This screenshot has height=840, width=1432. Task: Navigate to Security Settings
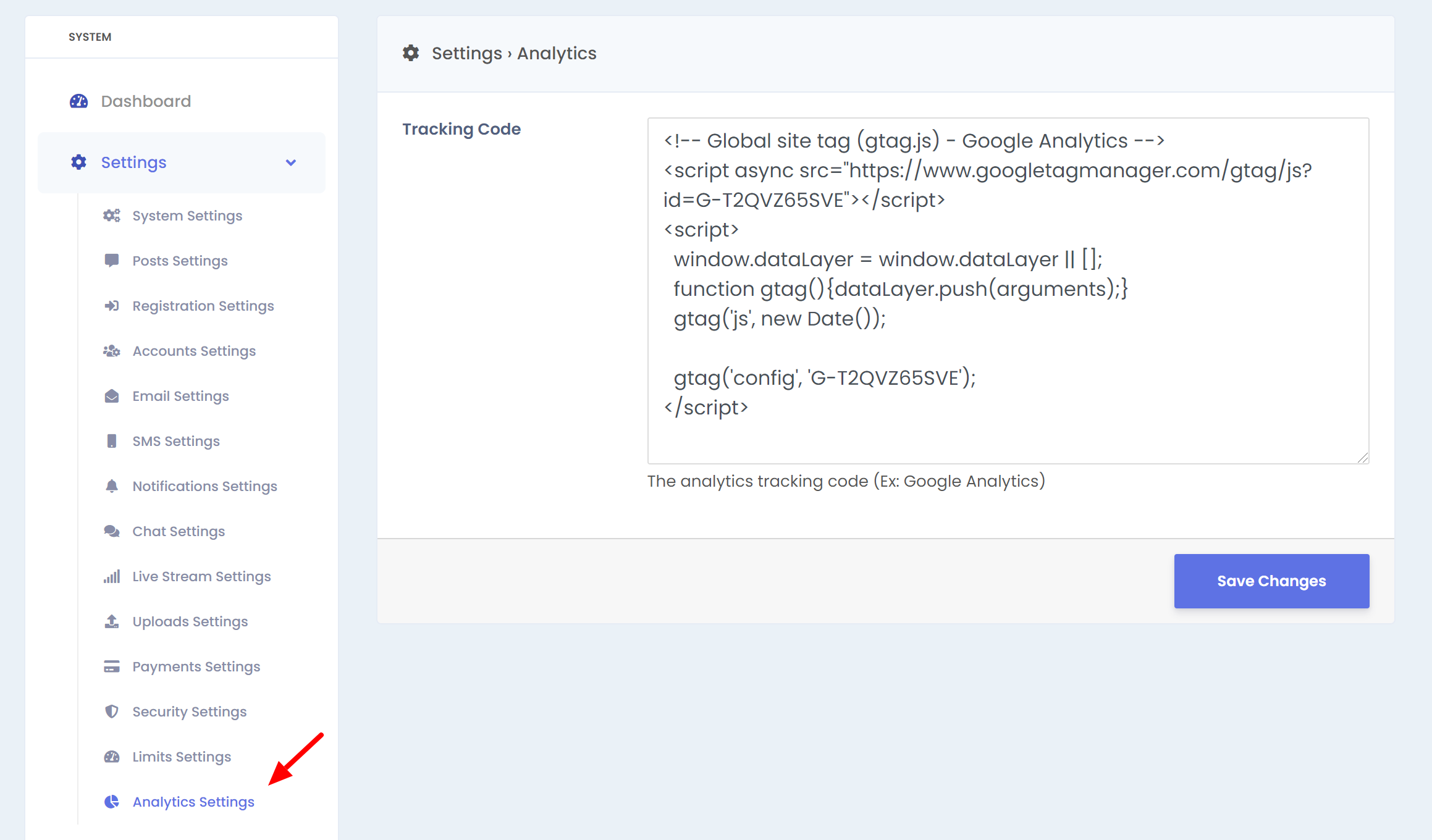(x=189, y=712)
